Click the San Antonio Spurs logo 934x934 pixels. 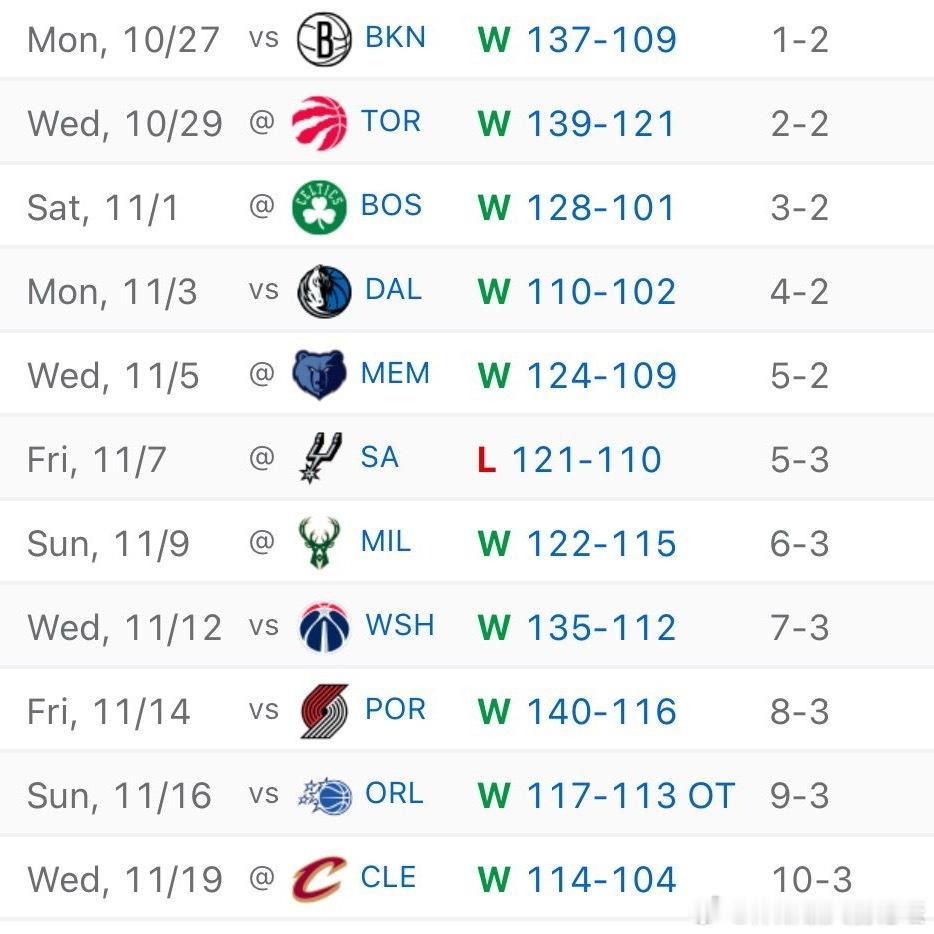coord(321,457)
